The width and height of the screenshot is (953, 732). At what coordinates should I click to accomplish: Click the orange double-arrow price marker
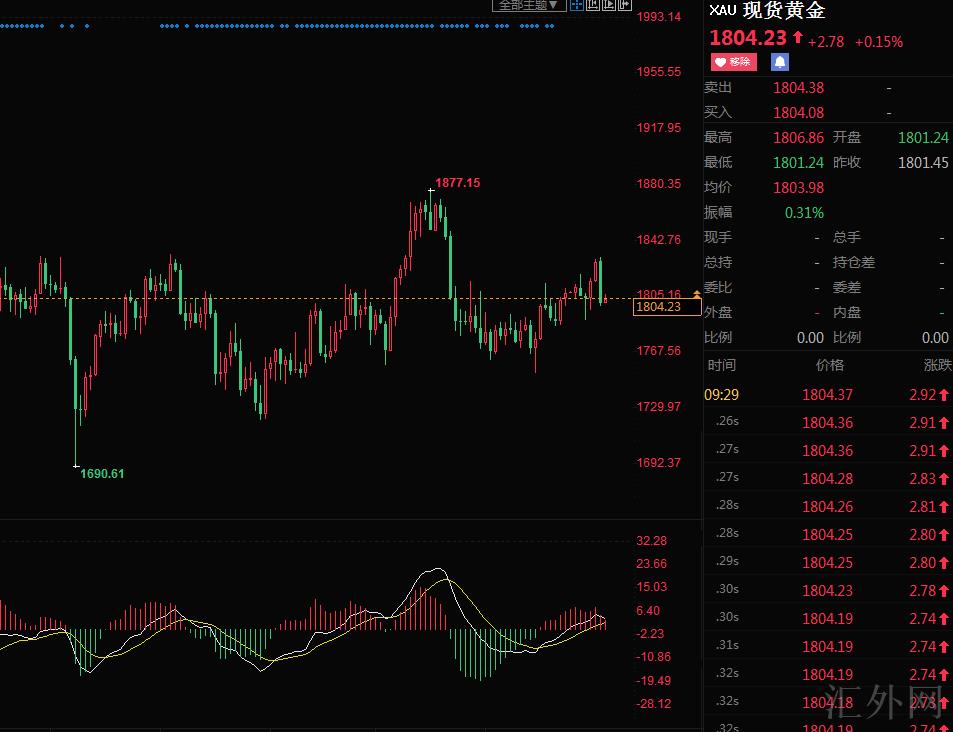coord(696,294)
